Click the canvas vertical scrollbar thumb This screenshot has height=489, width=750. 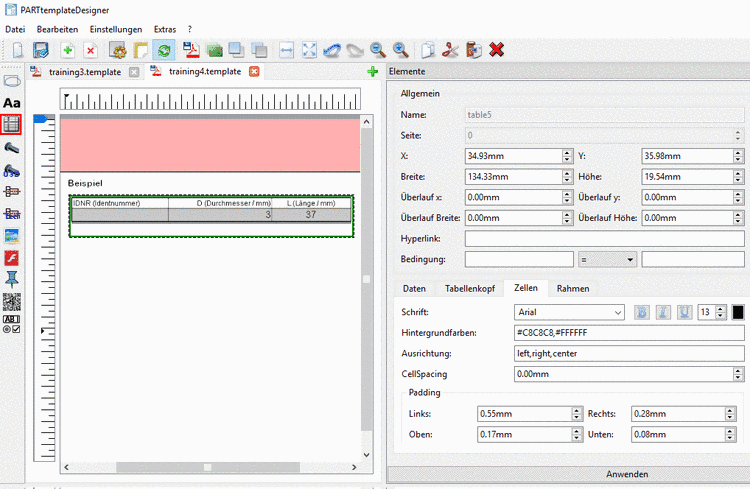[366, 279]
